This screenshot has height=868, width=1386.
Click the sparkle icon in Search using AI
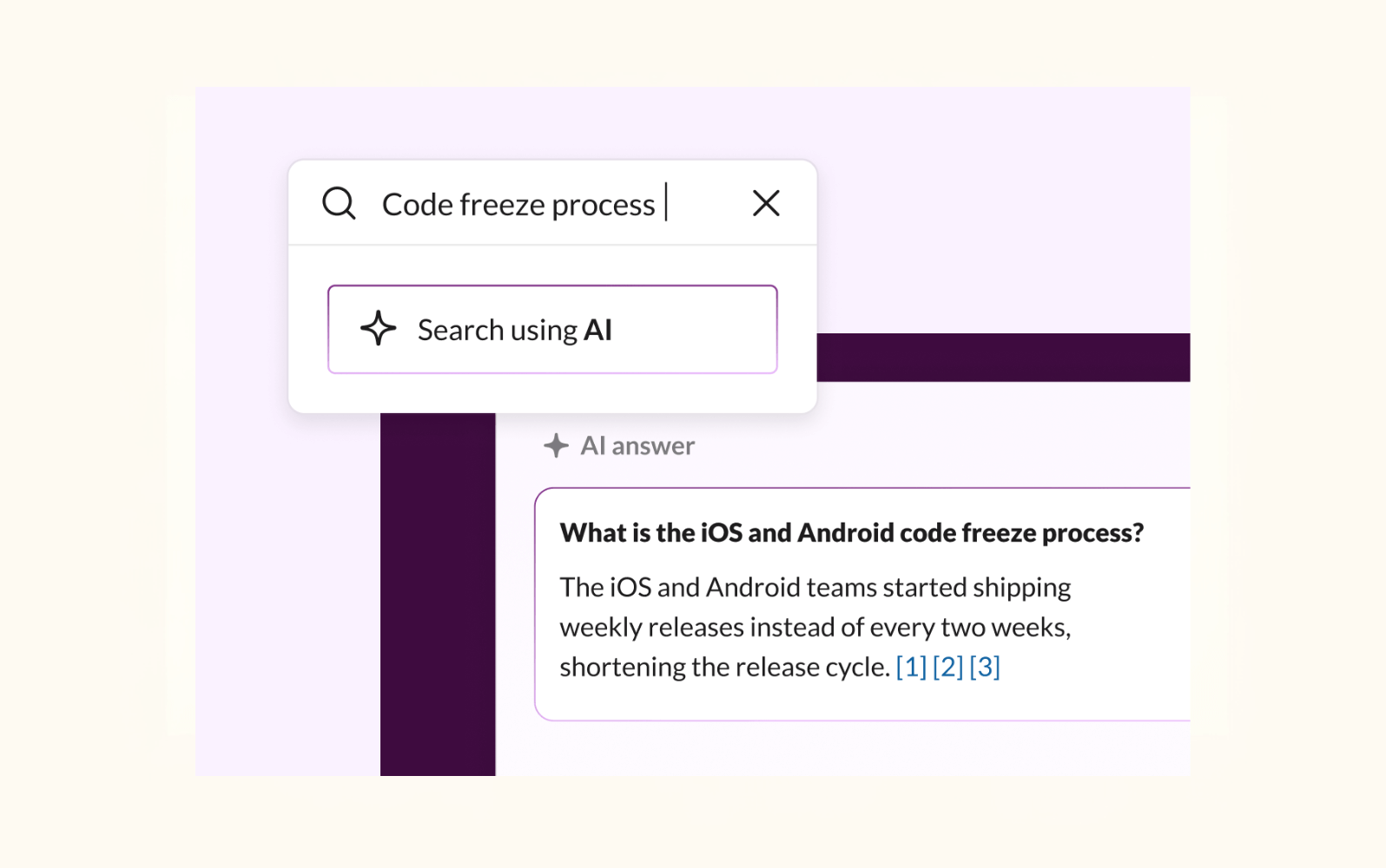coord(378,329)
